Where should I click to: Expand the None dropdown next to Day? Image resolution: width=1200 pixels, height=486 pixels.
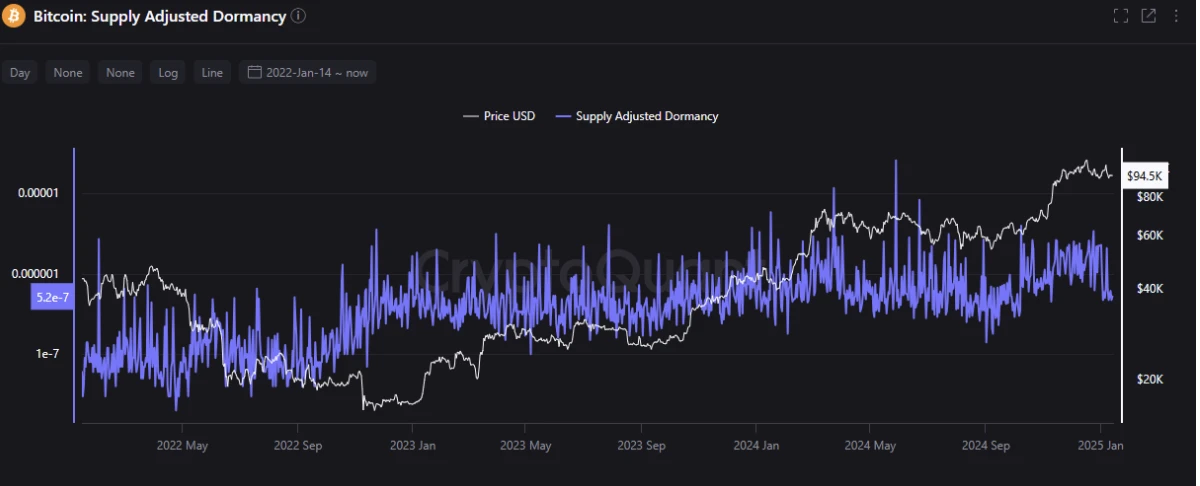coord(68,72)
